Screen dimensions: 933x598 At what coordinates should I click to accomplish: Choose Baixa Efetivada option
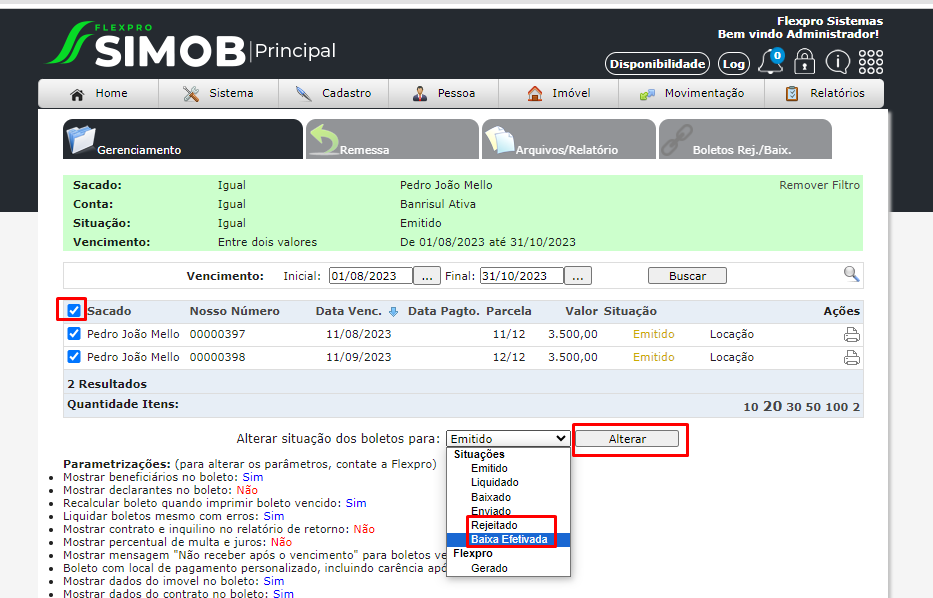pyautogui.click(x=509, y=540)
